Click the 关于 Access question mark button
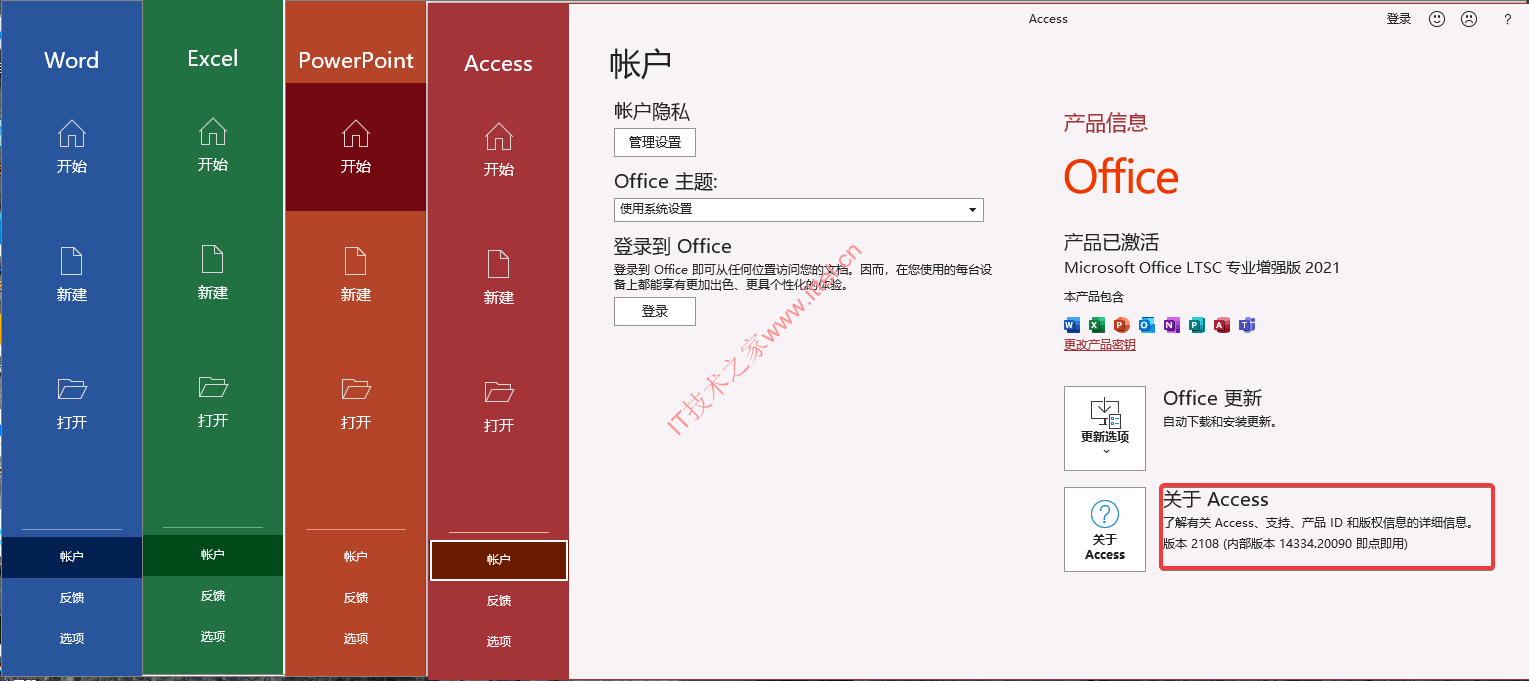Viewport: 1529px width, 681px height. [1105, 530]
